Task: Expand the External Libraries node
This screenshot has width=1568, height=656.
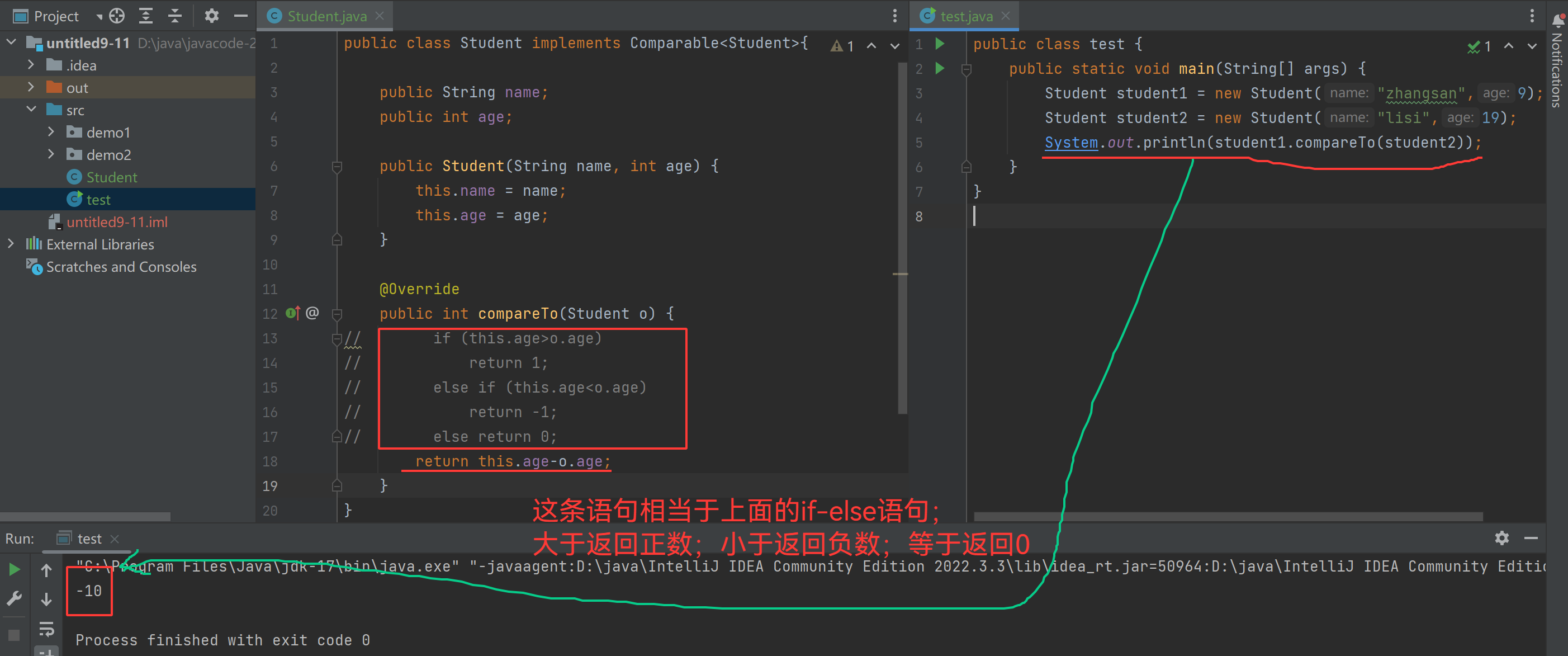Action: pyautogui.click(x=11, y=244)
